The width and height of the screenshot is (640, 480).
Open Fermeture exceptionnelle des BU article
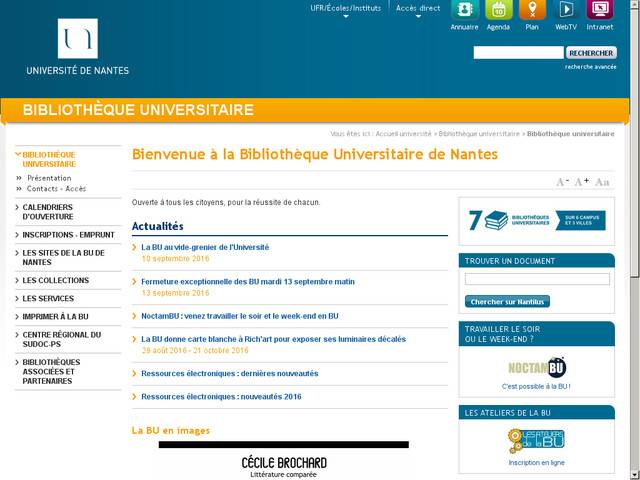tap(248, 282)
